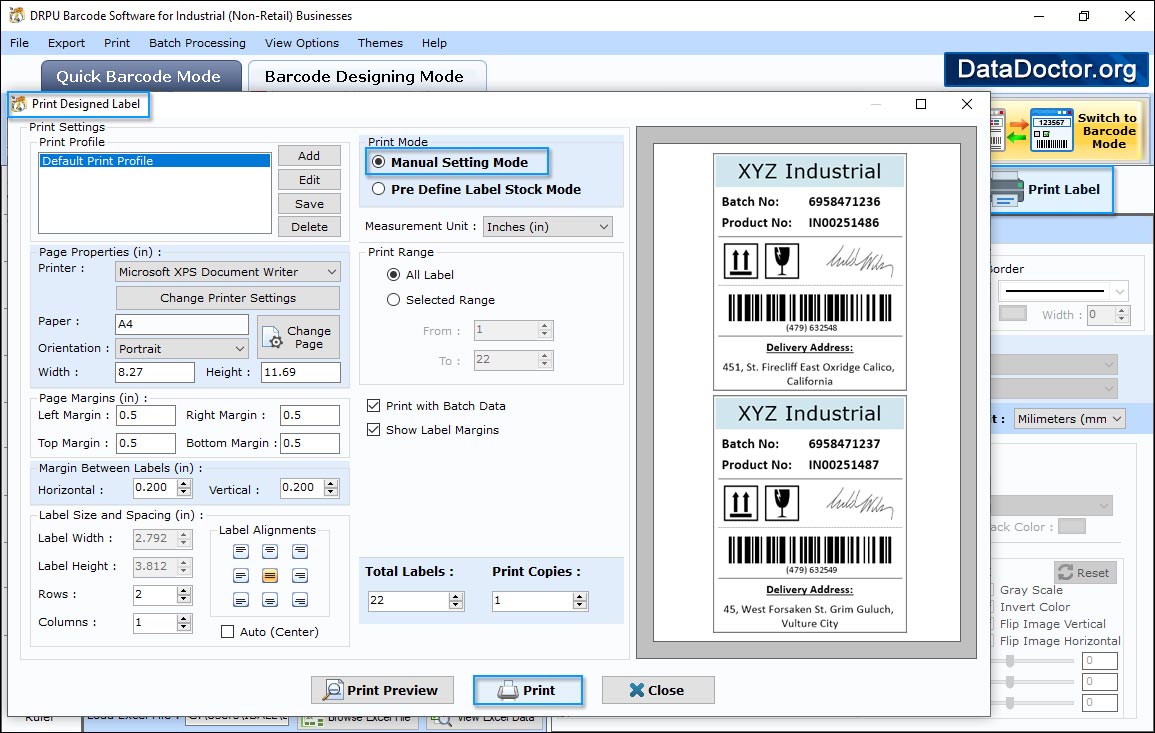
Task: Click the Back Color swatch
Action: (x=1072, y=526)
